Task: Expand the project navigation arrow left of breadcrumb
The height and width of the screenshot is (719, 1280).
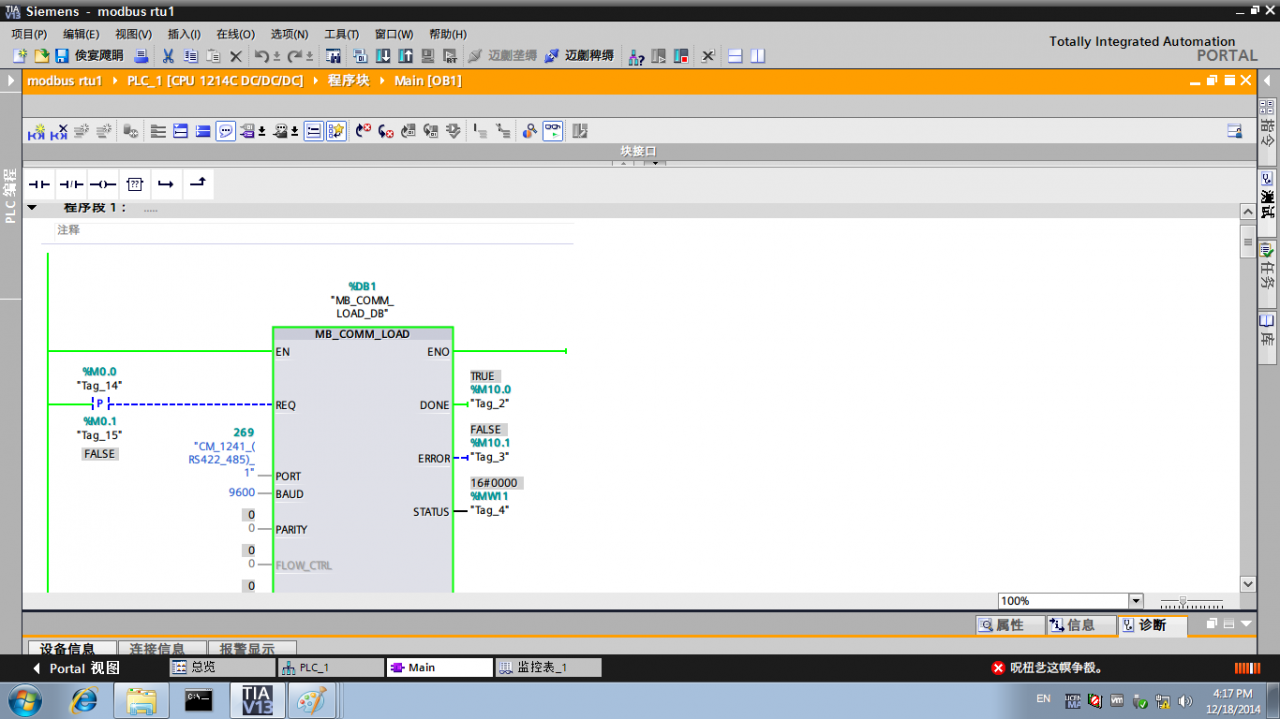Action: coord(11,80)
